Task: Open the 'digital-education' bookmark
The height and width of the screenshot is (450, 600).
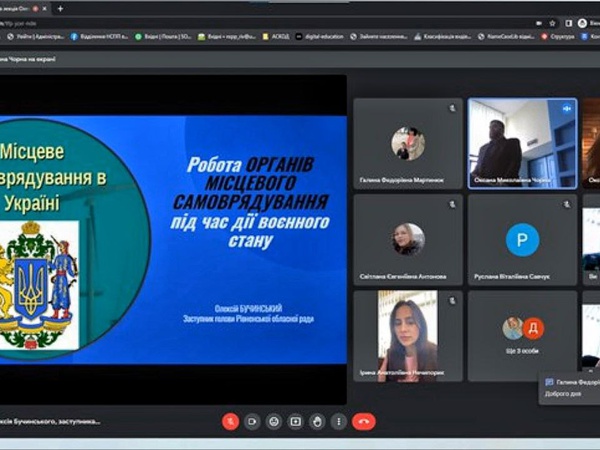Action: point(320,37)
